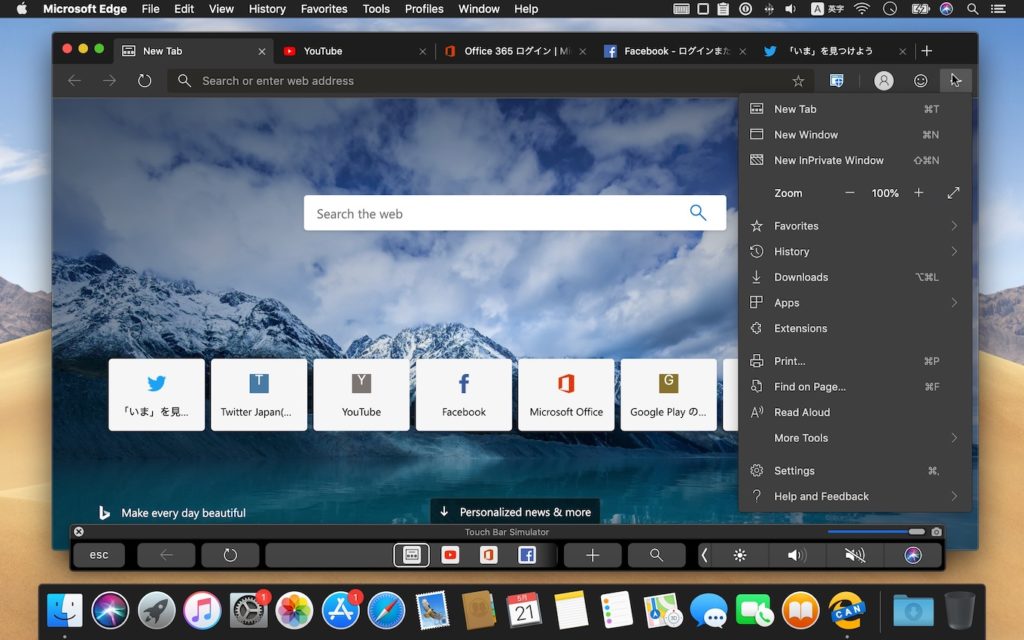Click the full screen zoom icon
This screenshot has height=640, width=1024.
pyautogui.click(x=953, y=193)
